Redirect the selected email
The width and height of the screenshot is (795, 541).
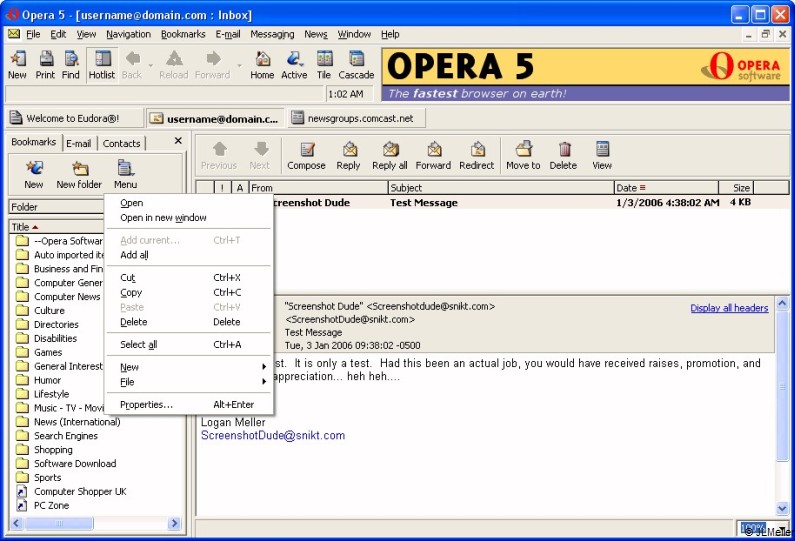coord(477,156)
